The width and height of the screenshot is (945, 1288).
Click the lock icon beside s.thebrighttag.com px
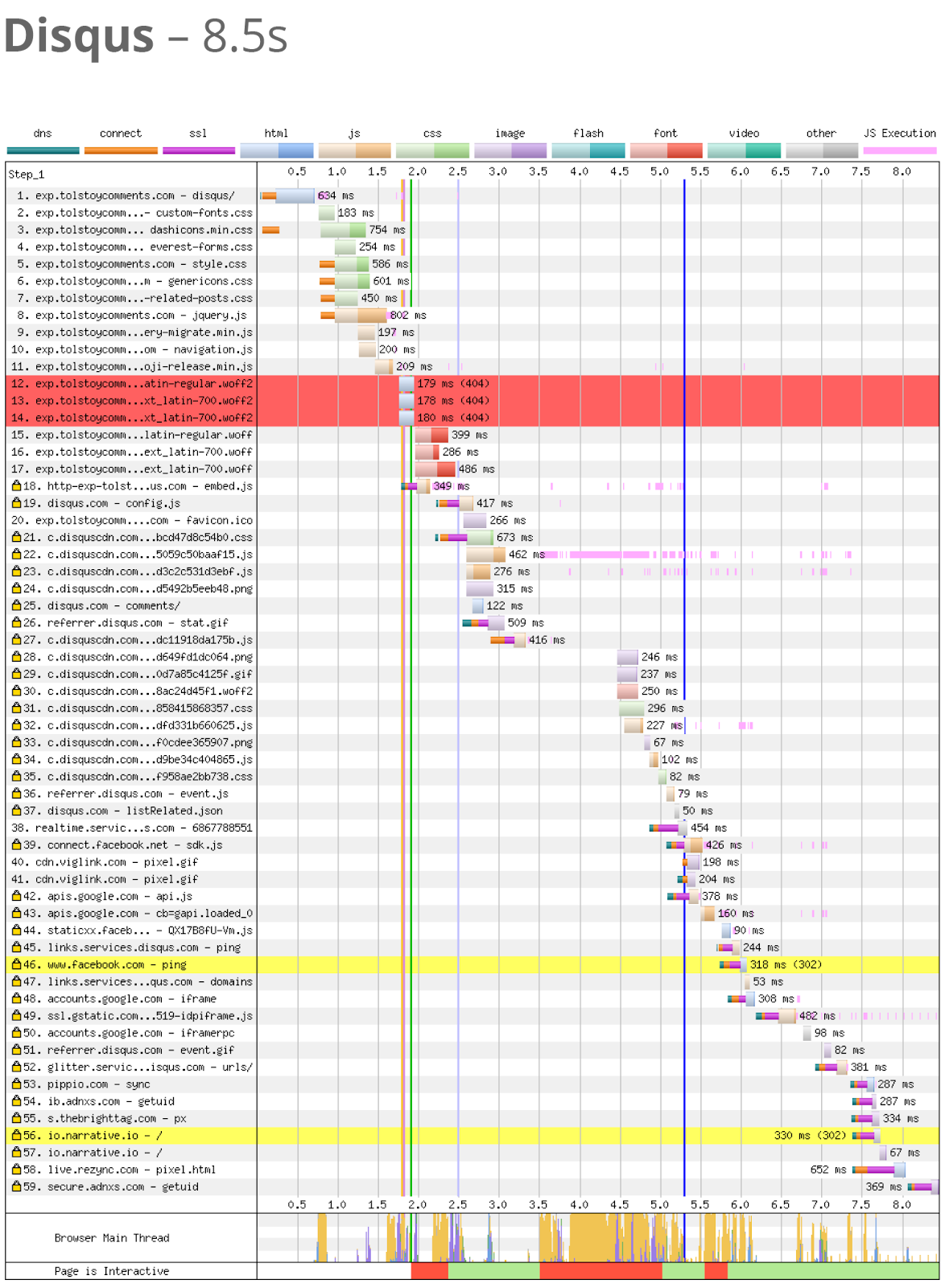point(16,1118)
